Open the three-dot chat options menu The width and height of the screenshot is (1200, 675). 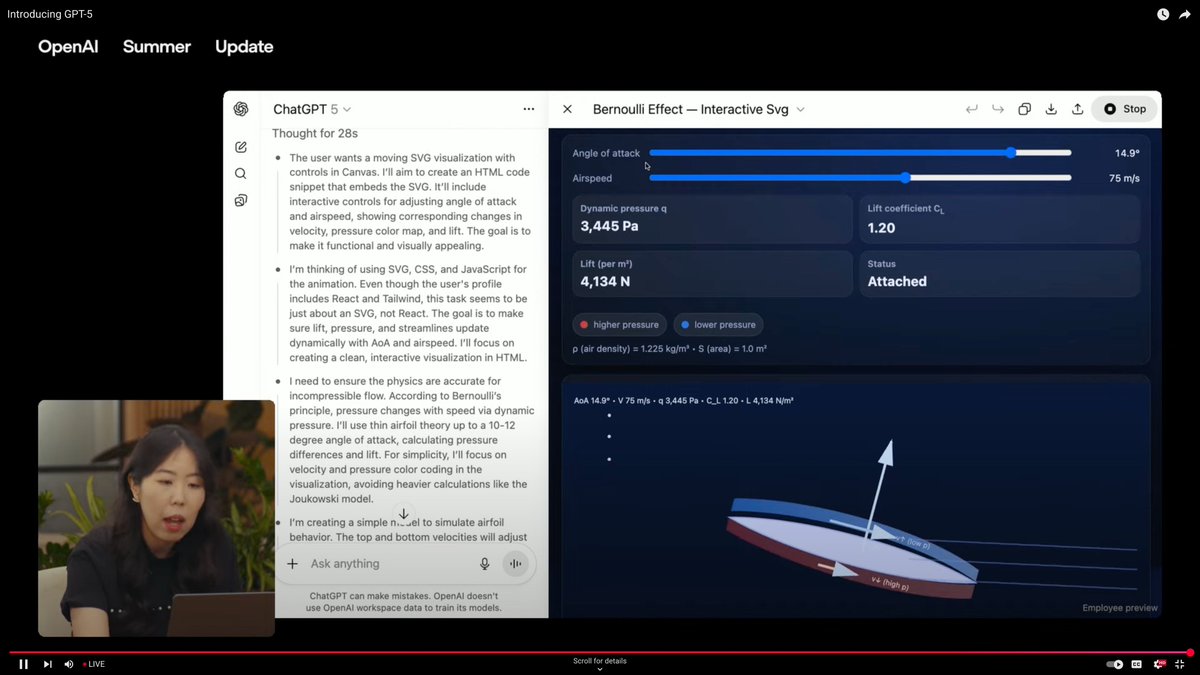pos(528,109)
